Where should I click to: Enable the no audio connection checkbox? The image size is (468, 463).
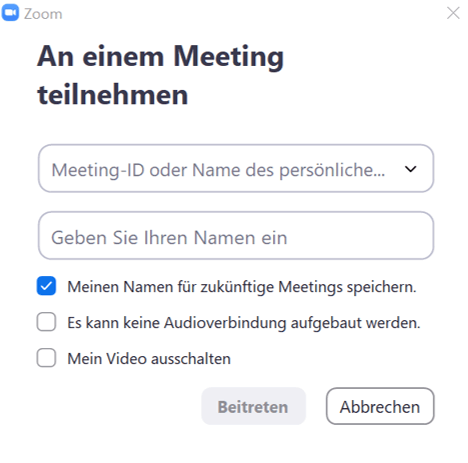pos(46,322)
